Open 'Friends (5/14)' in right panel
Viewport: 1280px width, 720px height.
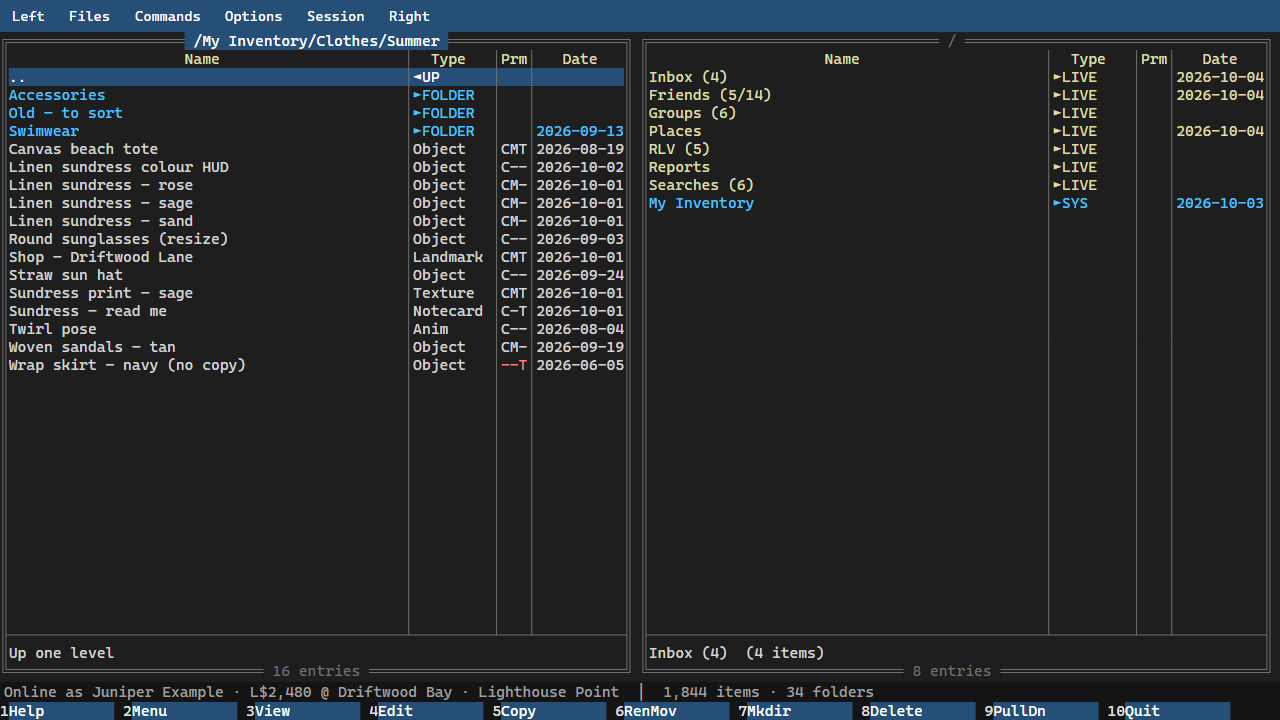956,95
